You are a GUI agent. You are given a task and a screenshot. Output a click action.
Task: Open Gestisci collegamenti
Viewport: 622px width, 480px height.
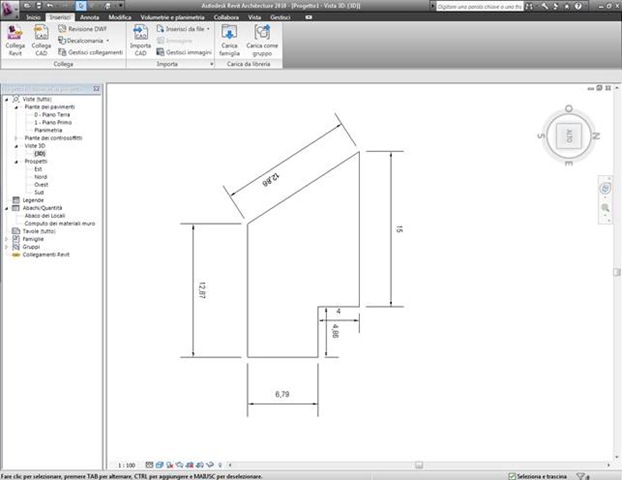(90, 52)
